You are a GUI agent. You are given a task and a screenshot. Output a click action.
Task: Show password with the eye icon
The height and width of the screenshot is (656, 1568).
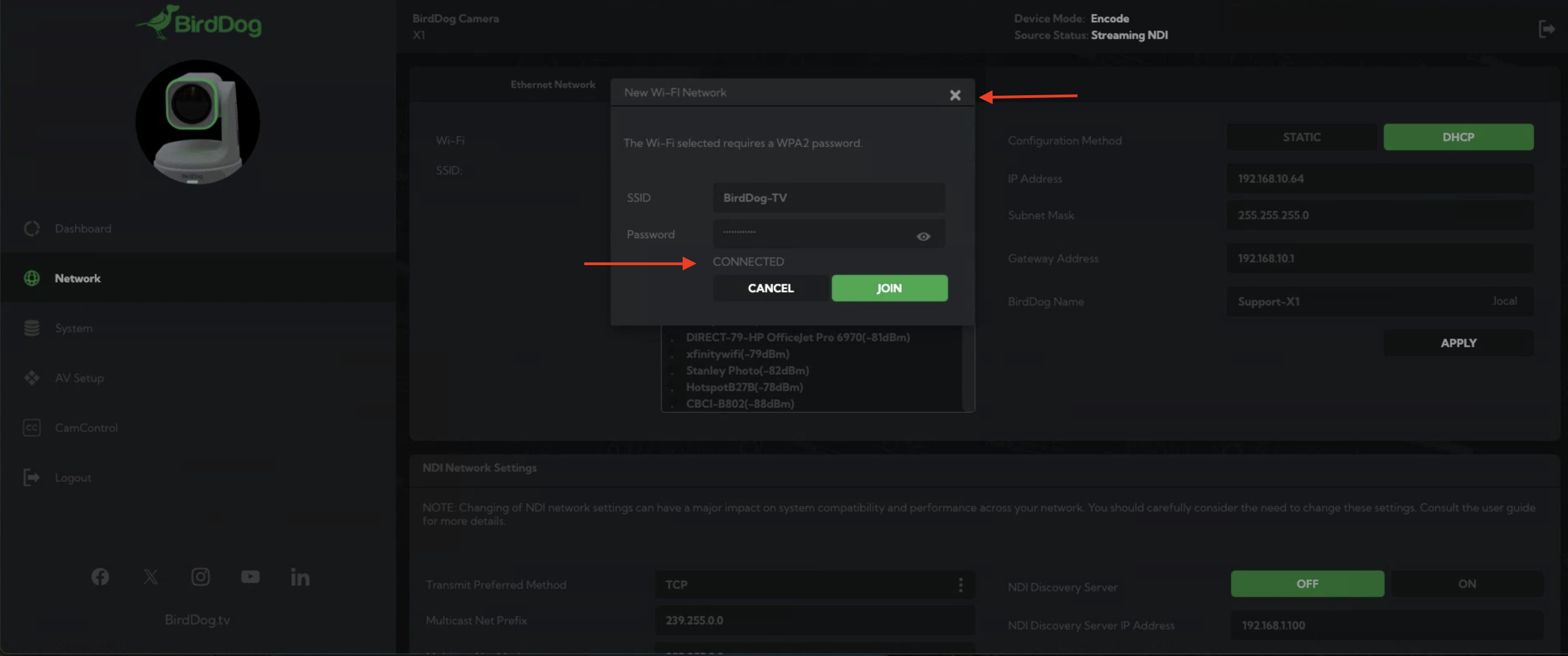tap(923, 236)
